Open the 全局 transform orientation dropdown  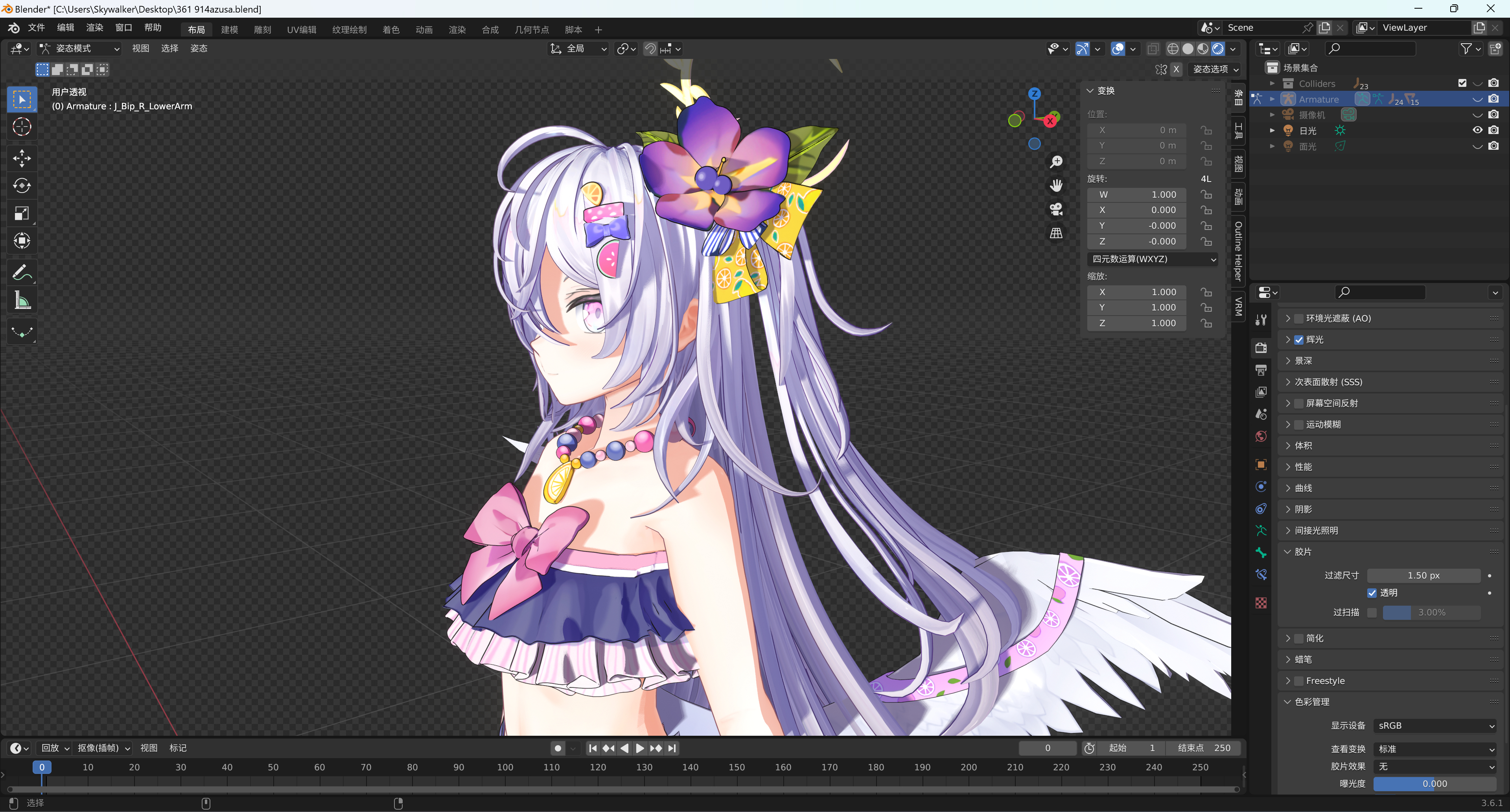click(x=578, y=49)
